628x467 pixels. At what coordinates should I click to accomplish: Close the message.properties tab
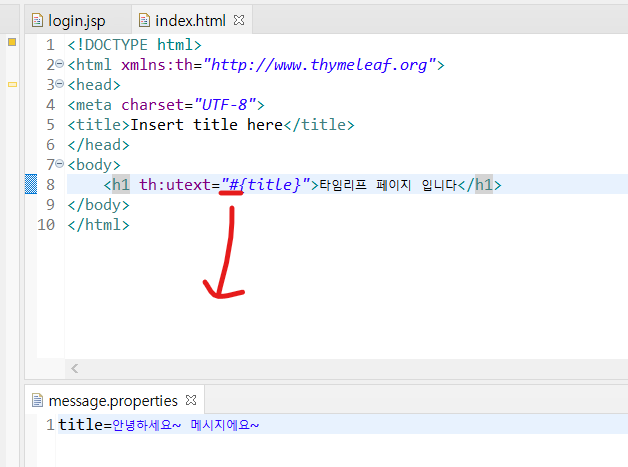[x=191, y=400]
